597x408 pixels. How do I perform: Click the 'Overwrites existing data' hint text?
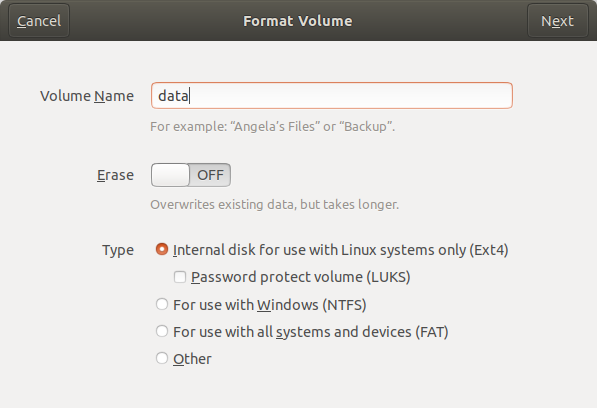[x=275, y=204]
